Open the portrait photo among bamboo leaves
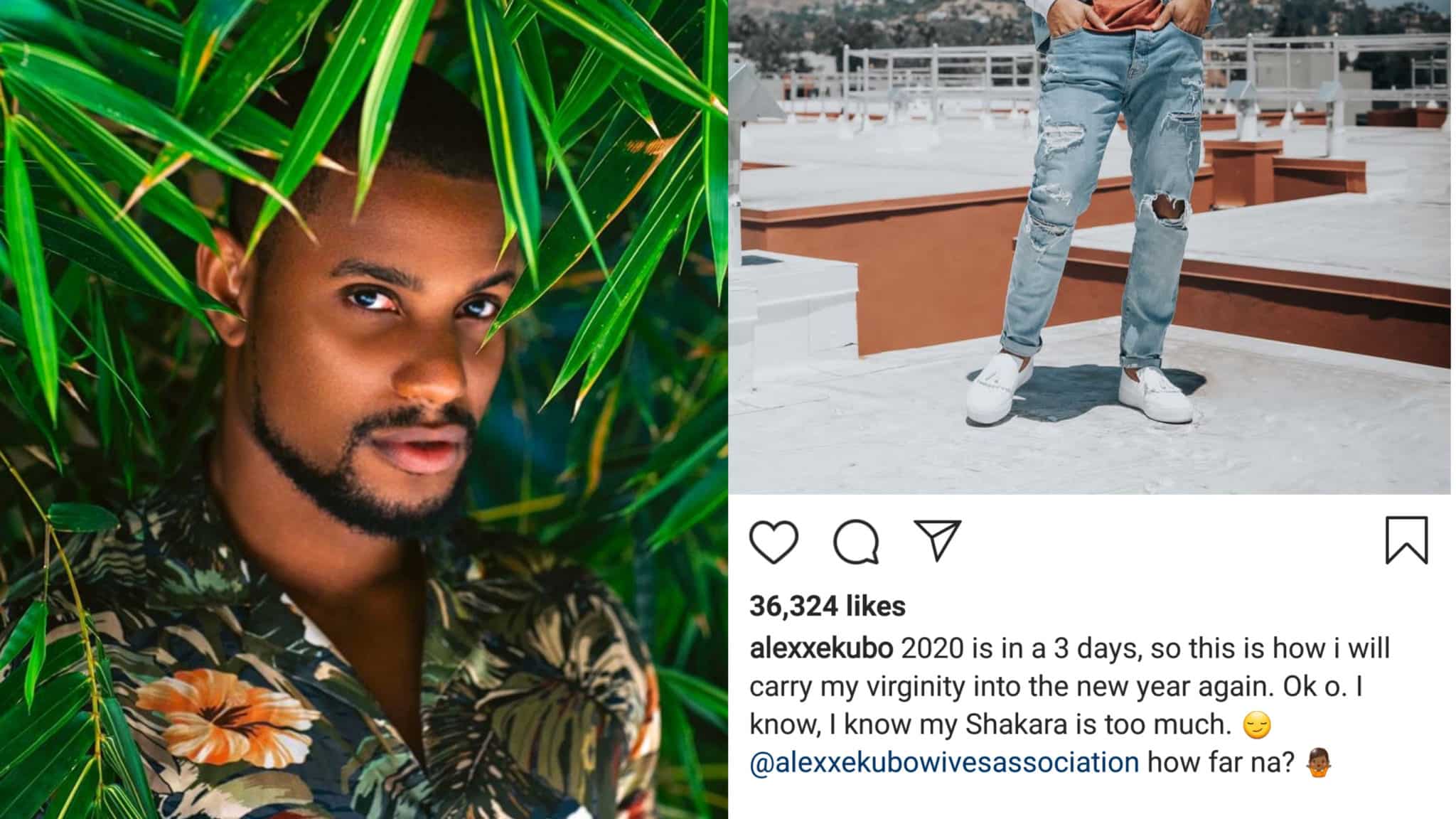This screenshot has height=819, width=1456. point(363,409)
